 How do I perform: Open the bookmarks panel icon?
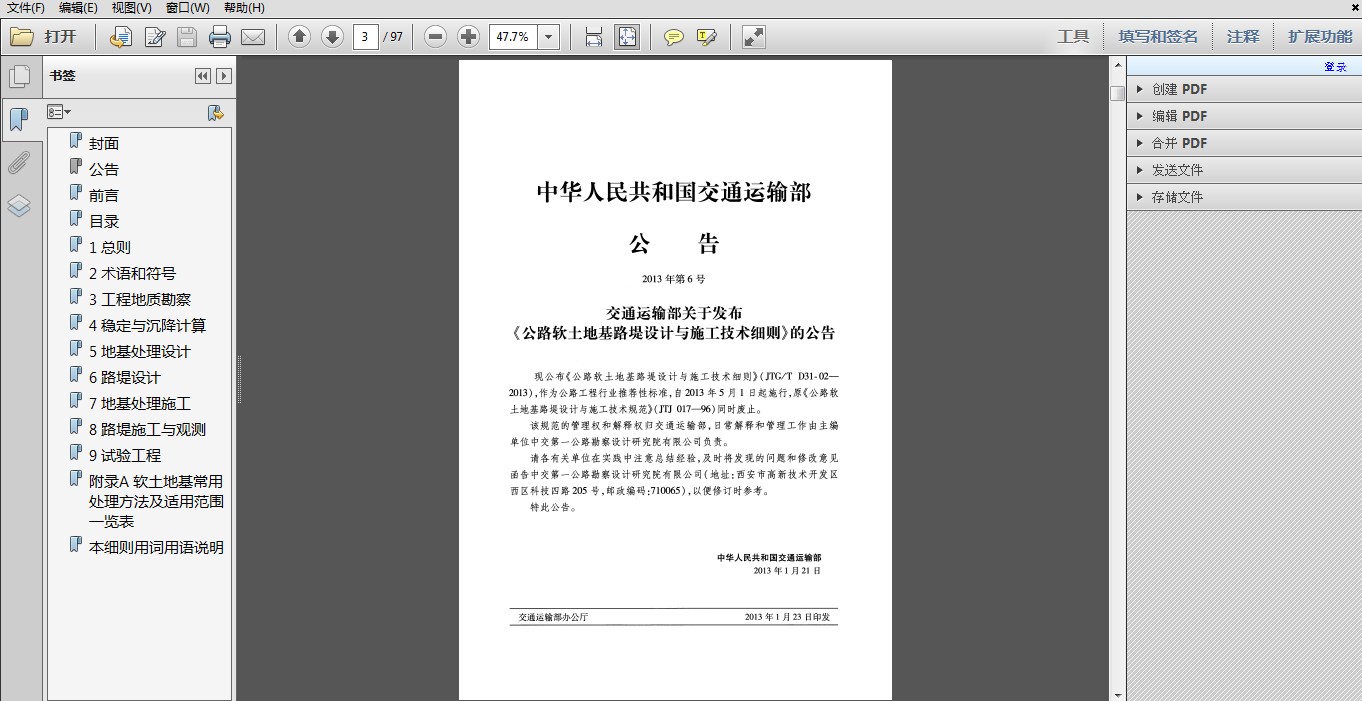(x=18, y=120)
